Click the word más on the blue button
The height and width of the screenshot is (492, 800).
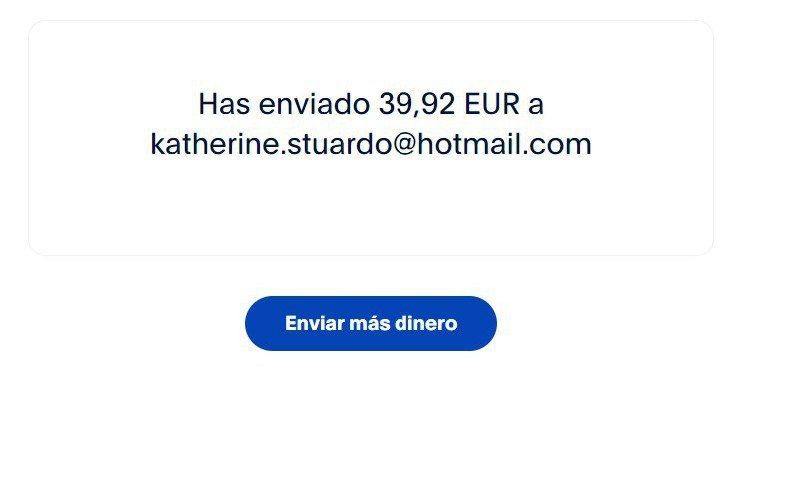(370, 324)
